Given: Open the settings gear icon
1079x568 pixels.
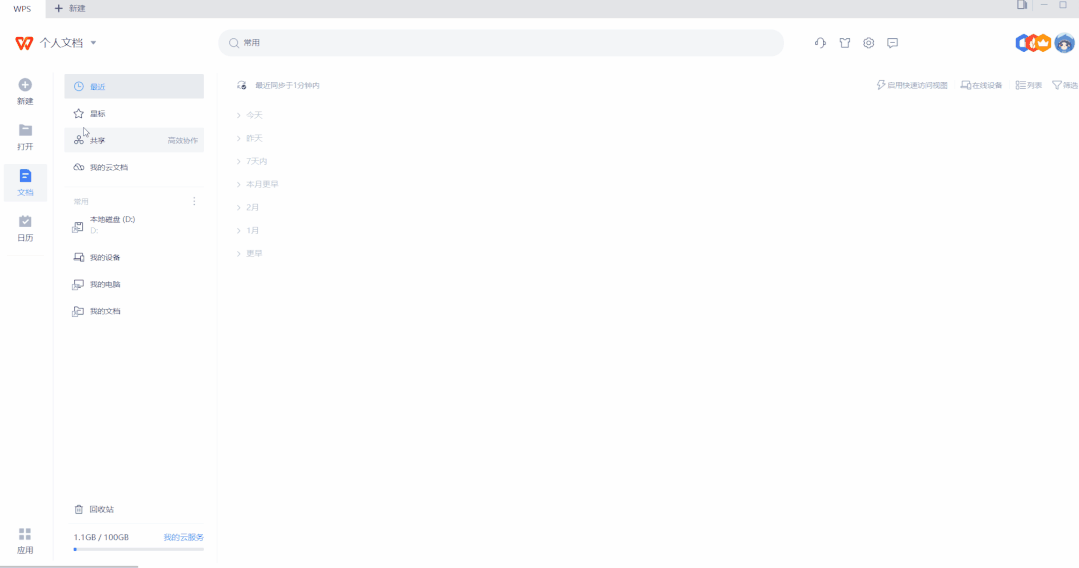Looking at the screenshot, I should (868, 43).
